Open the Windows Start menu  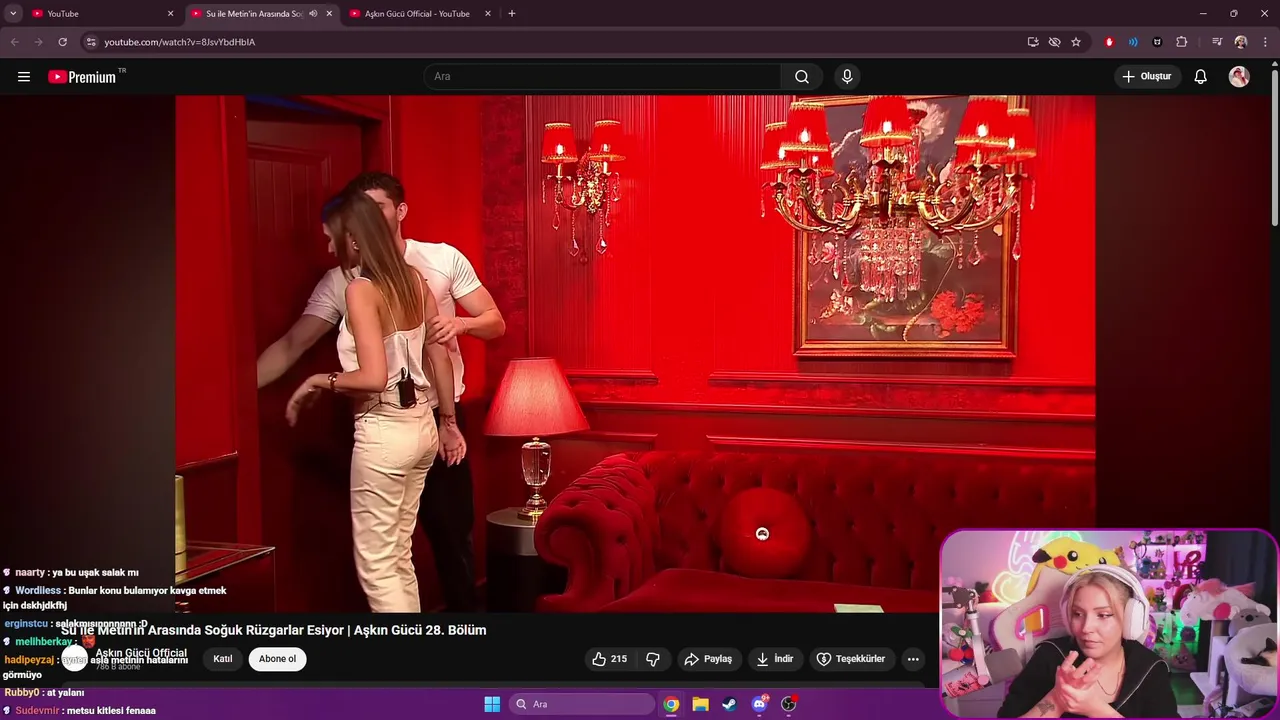tap(492, 704)
